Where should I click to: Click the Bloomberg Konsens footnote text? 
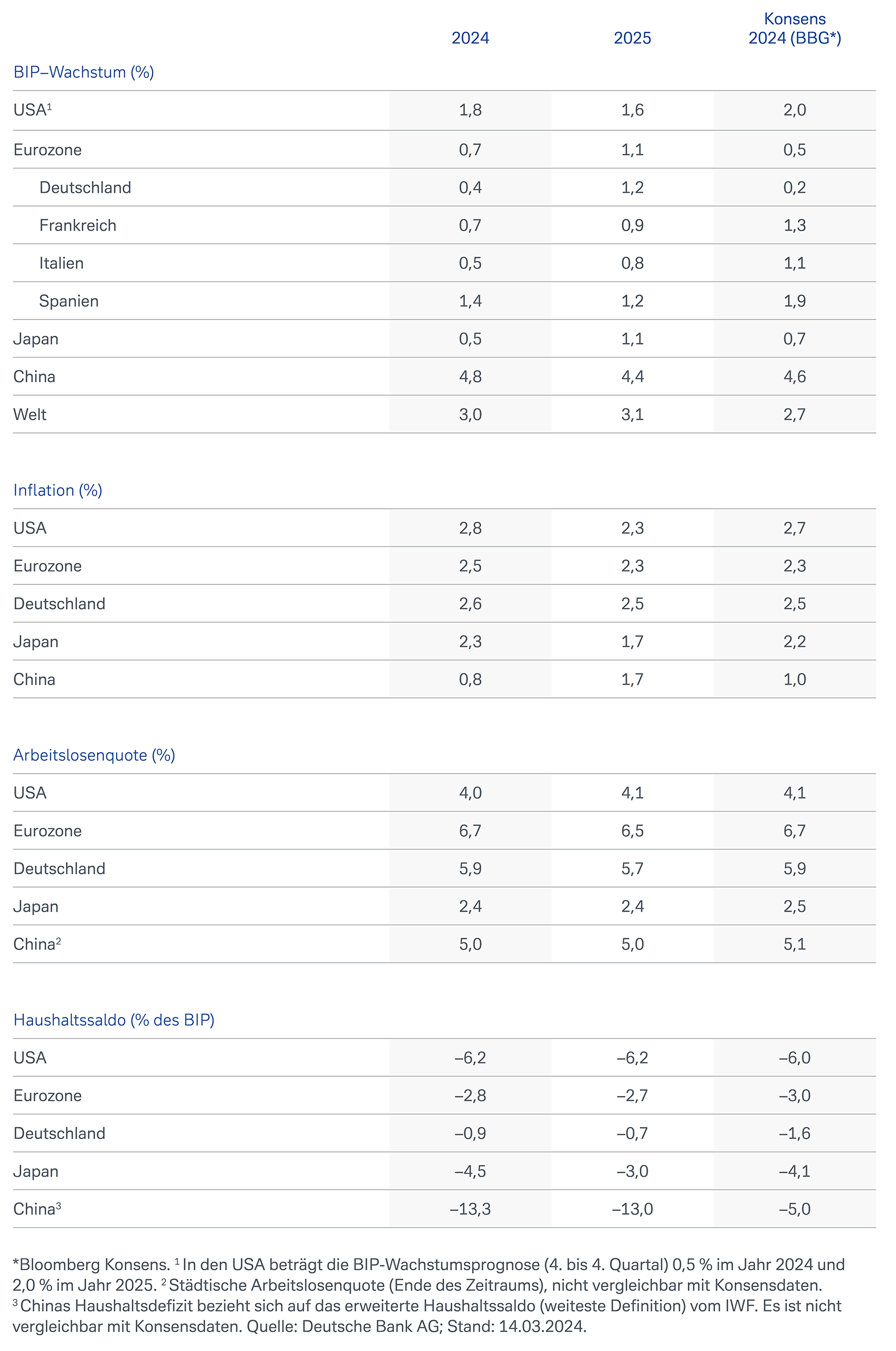pos(92,1265)
